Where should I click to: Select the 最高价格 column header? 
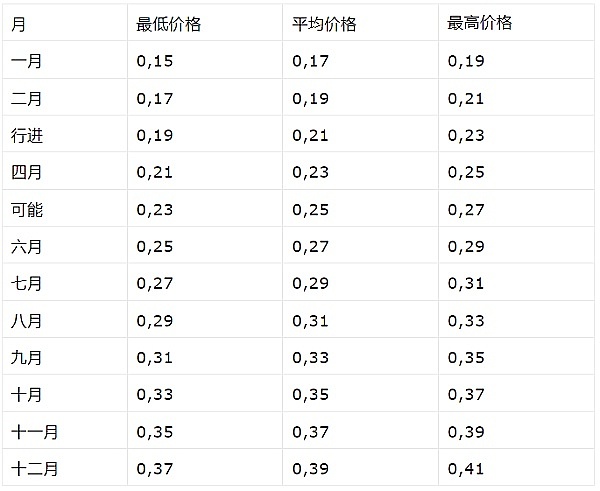point(480,25)
